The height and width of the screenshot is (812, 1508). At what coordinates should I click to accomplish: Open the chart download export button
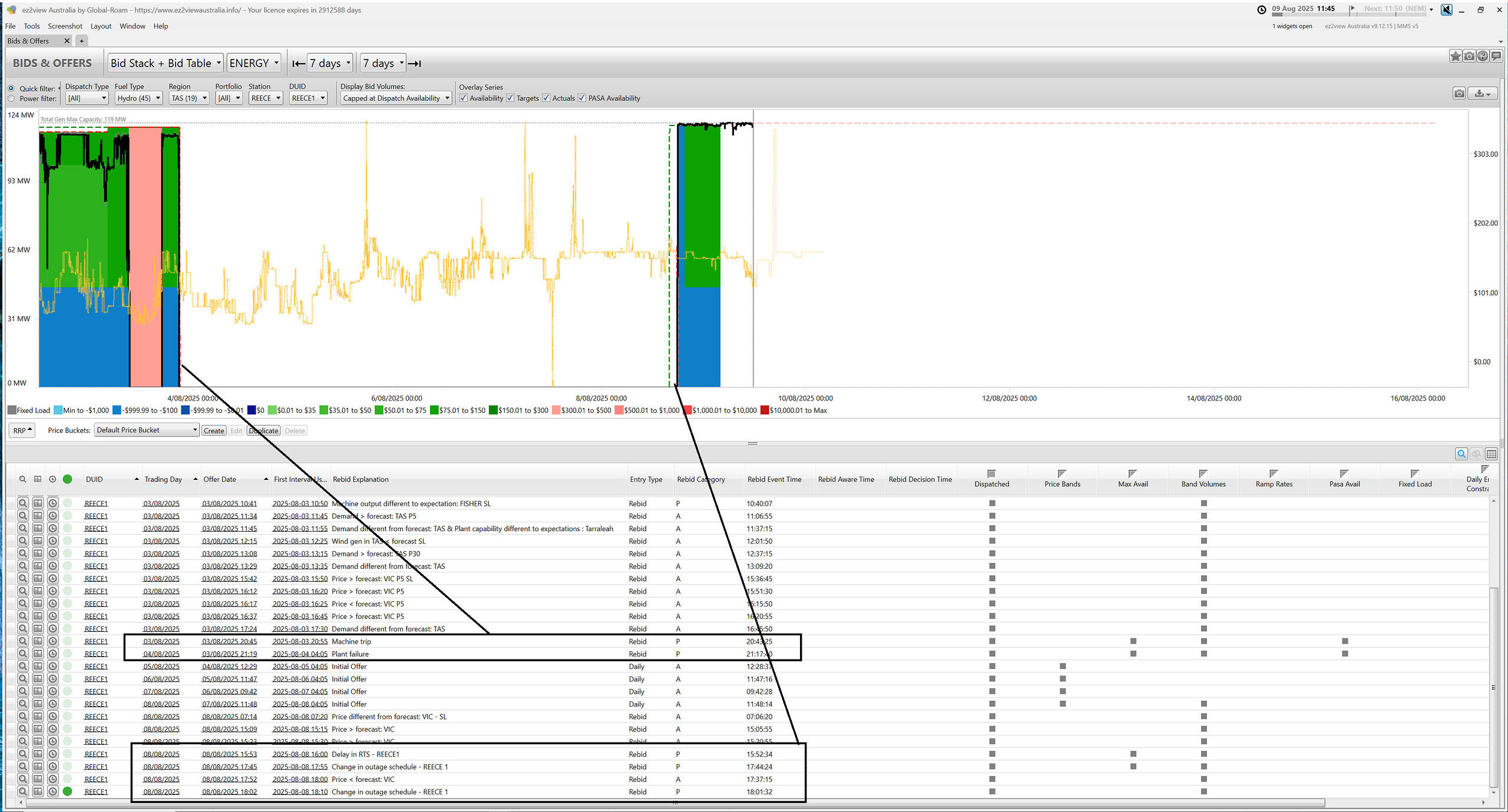(1482, 93)
